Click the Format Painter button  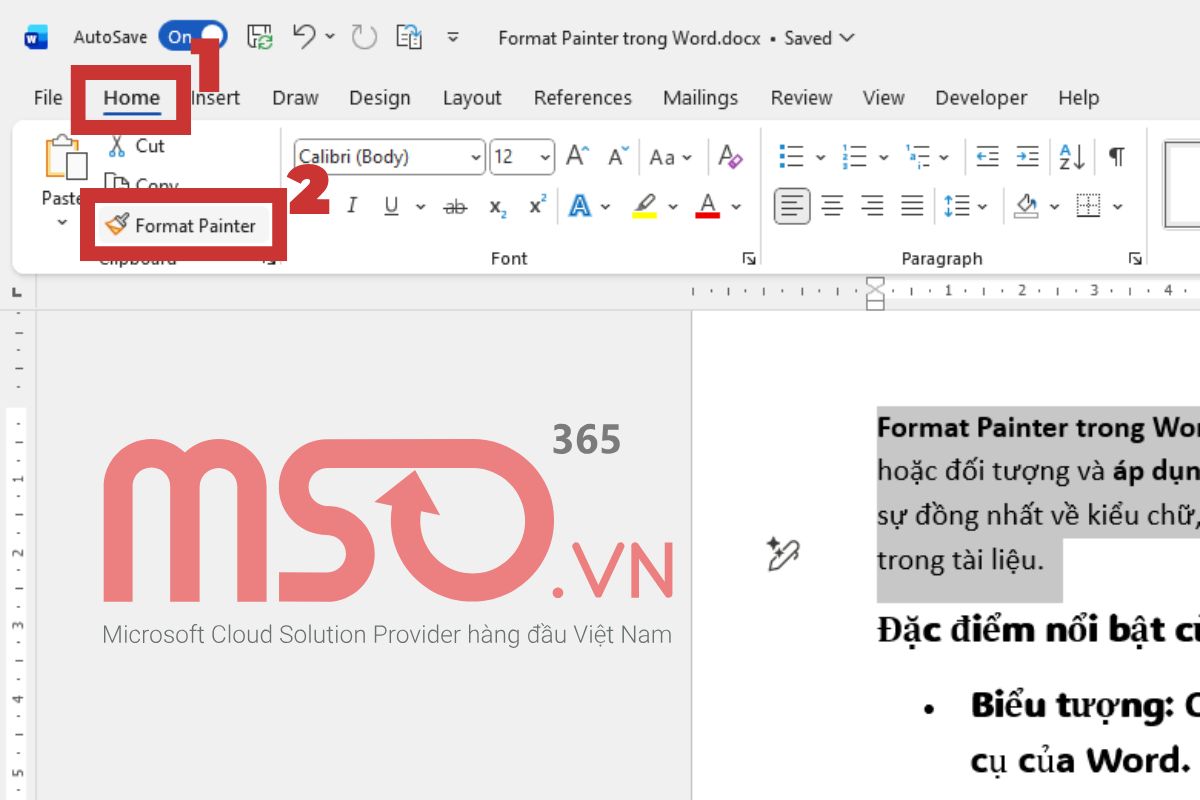(x=182, y=225)
